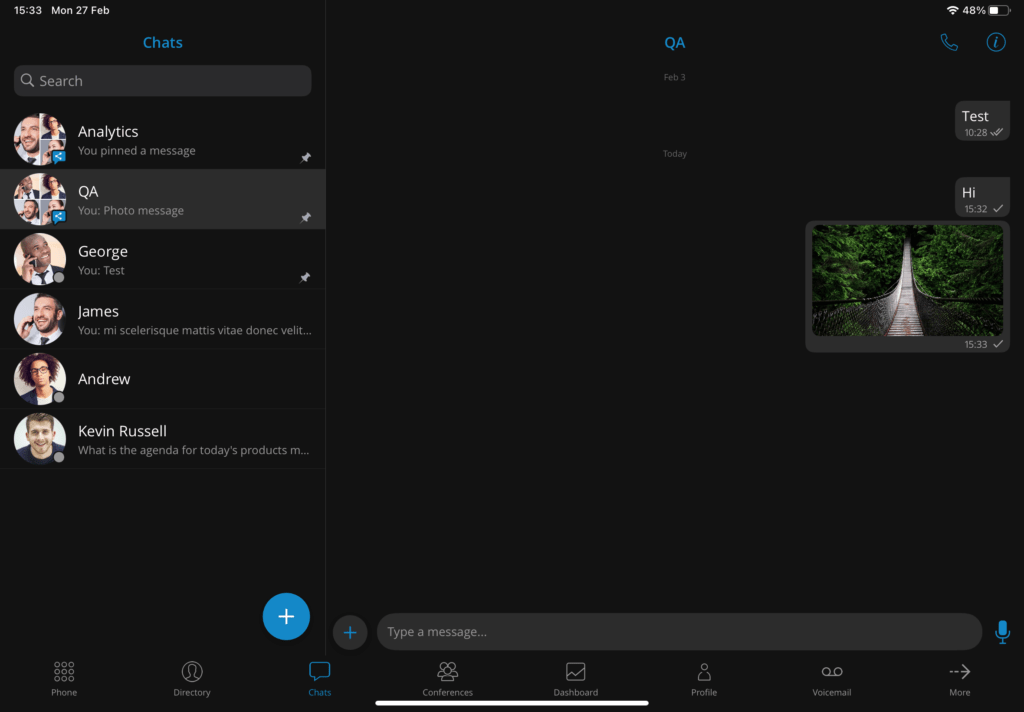The image size is (1024, 712).
Task: Open the James conversation
Action: [163, 319]
